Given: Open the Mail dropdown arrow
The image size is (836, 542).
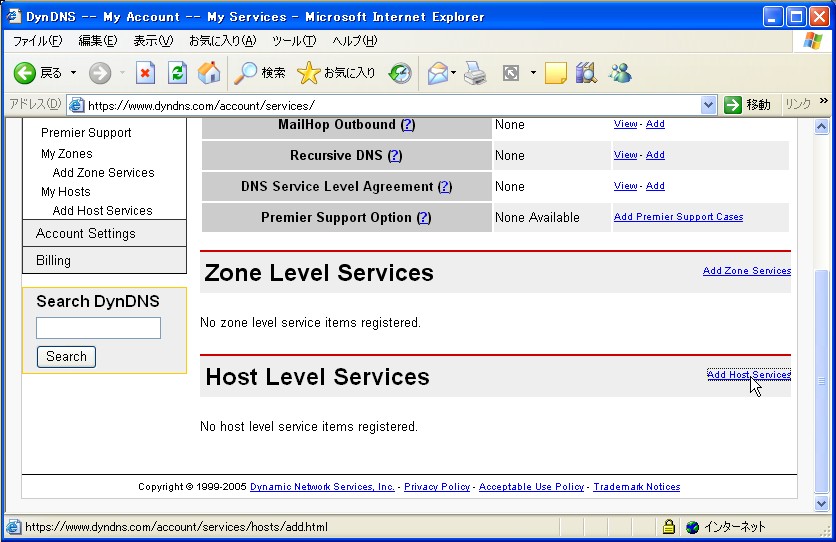Looking at the screenshot, I should click(x=454, y=73).
